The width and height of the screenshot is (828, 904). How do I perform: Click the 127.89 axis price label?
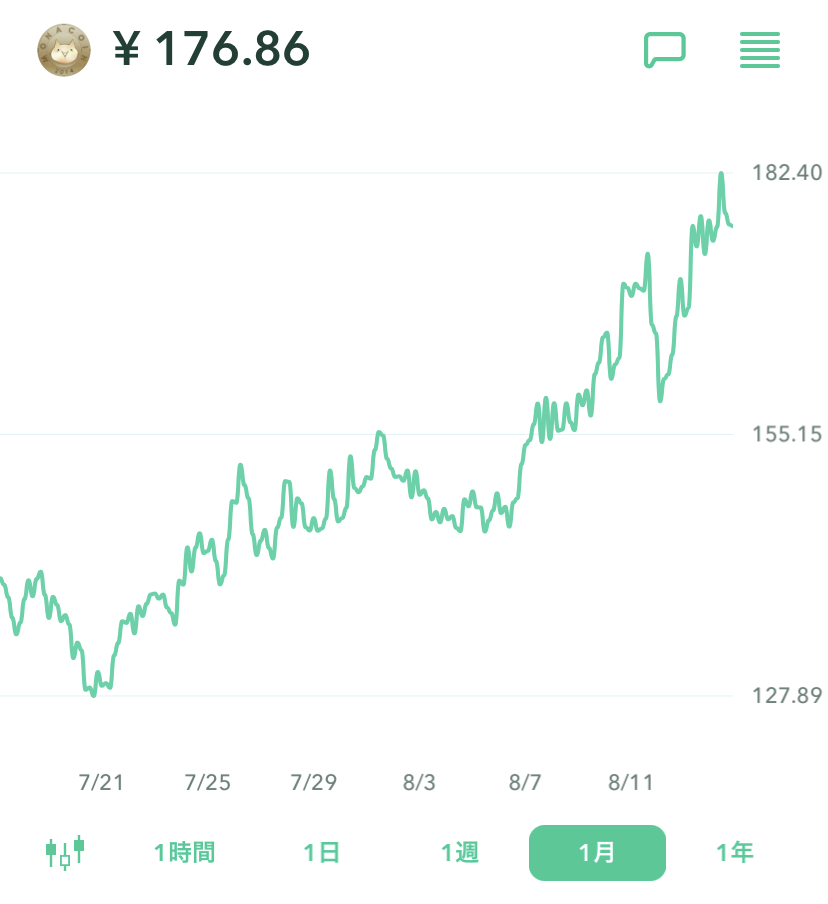click(x=787, y=695)
